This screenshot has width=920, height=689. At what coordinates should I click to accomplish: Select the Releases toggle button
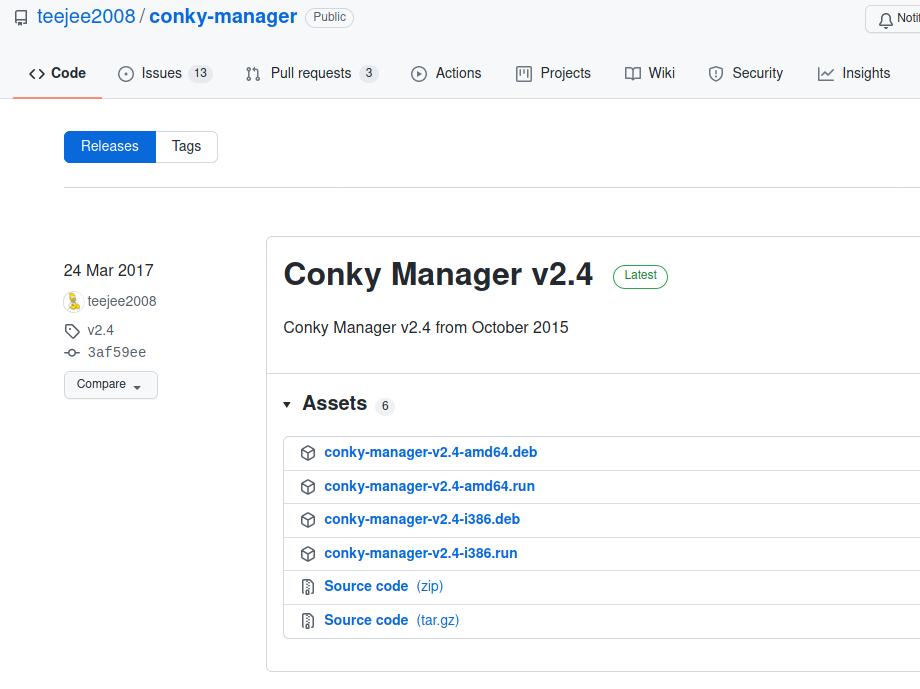coord(110,147)
